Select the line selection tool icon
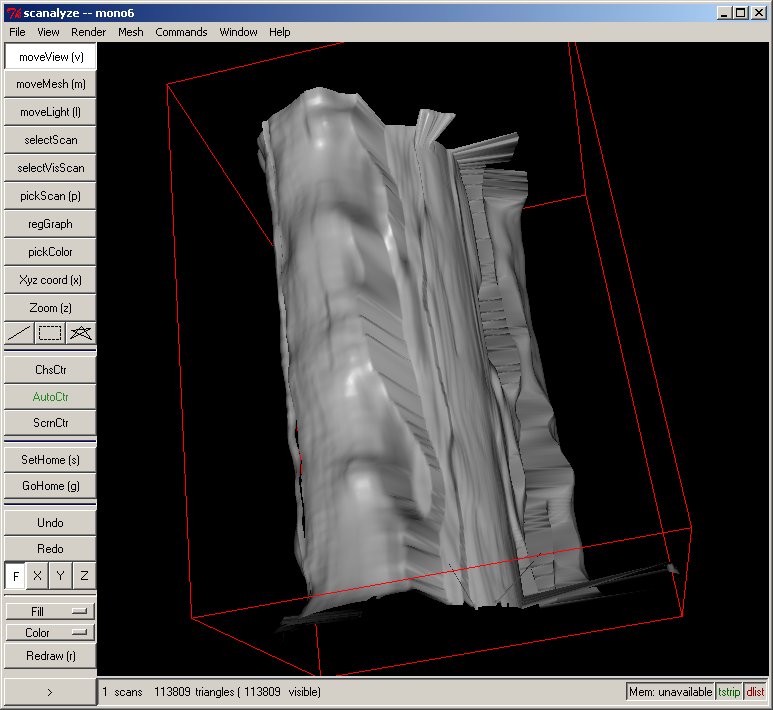 click(19, 333)
